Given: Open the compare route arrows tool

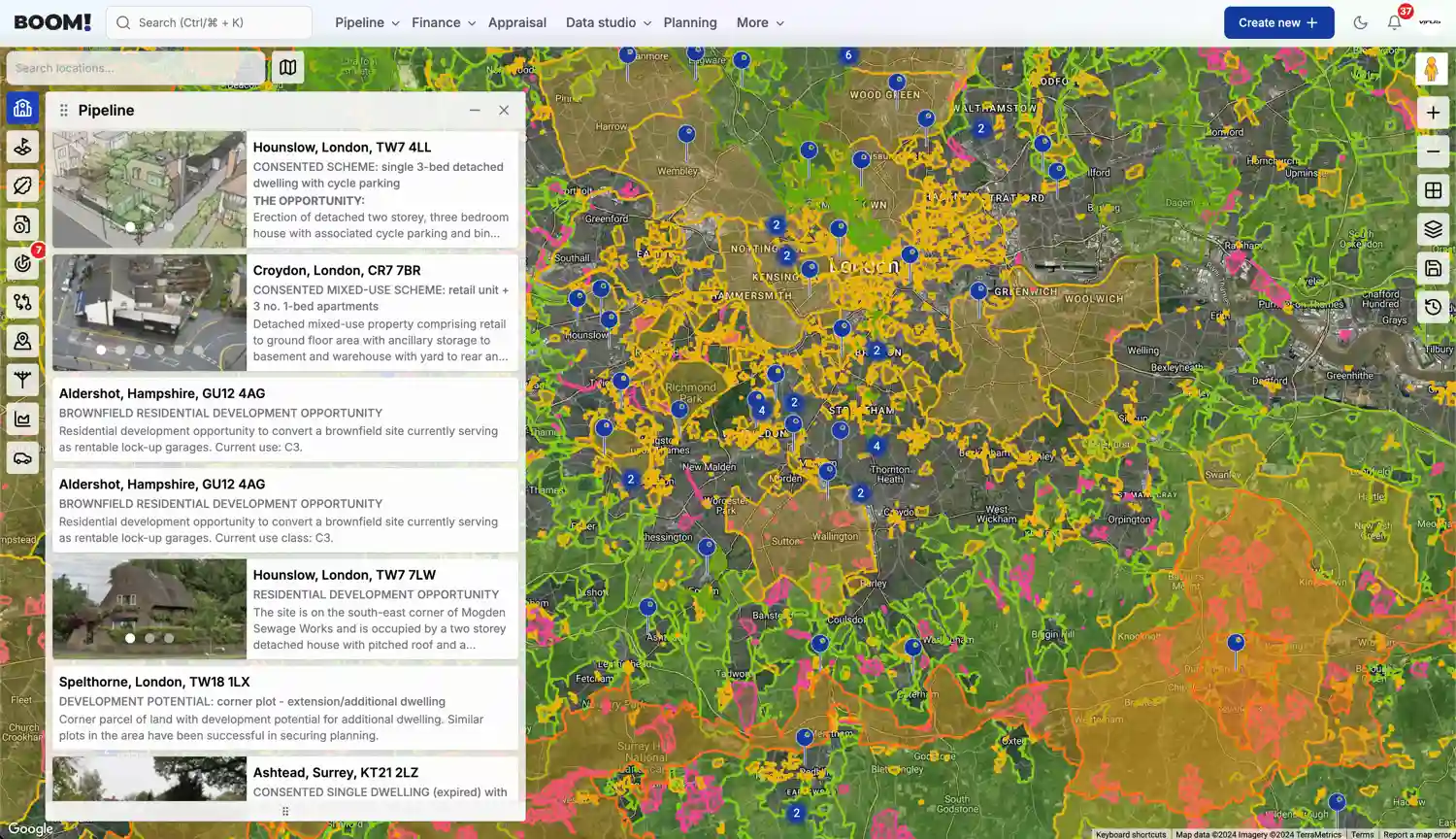Looking at the screenshot, I should [22, 302].
